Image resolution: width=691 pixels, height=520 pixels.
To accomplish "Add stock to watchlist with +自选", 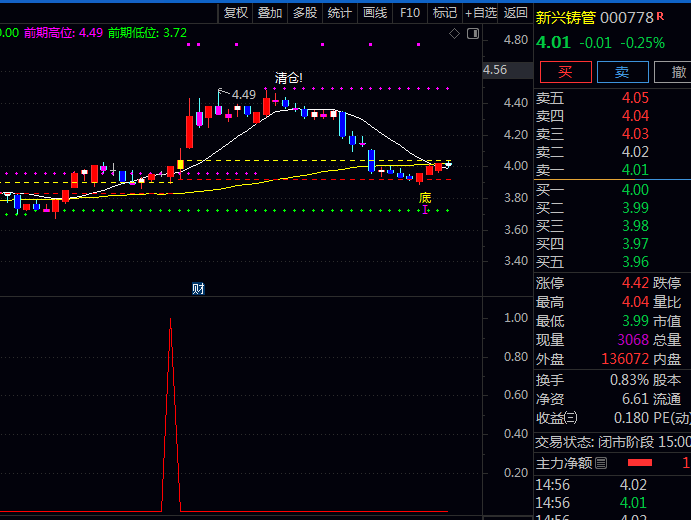I will coord(481,13).
